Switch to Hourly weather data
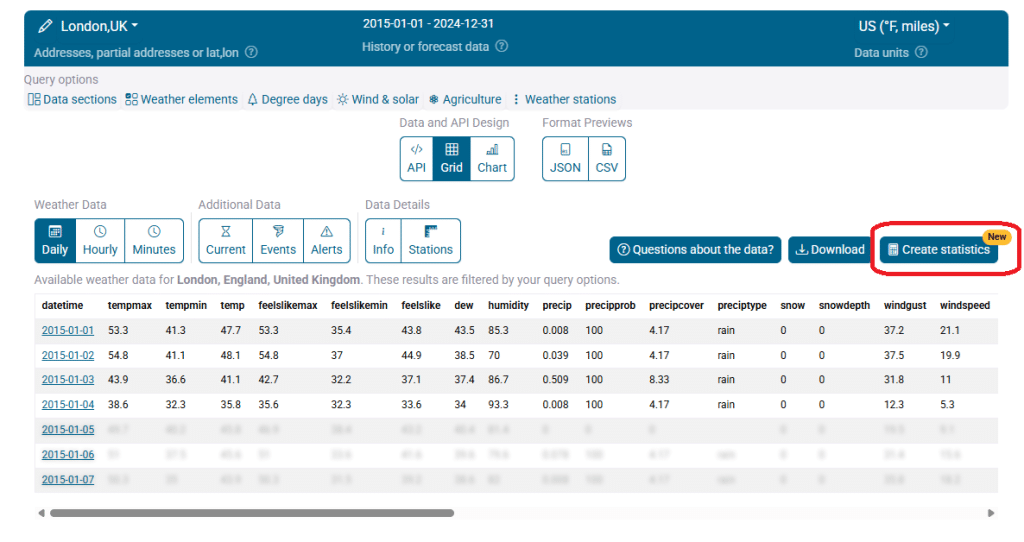Screen dimensions: 1024x542 (100, 241)
